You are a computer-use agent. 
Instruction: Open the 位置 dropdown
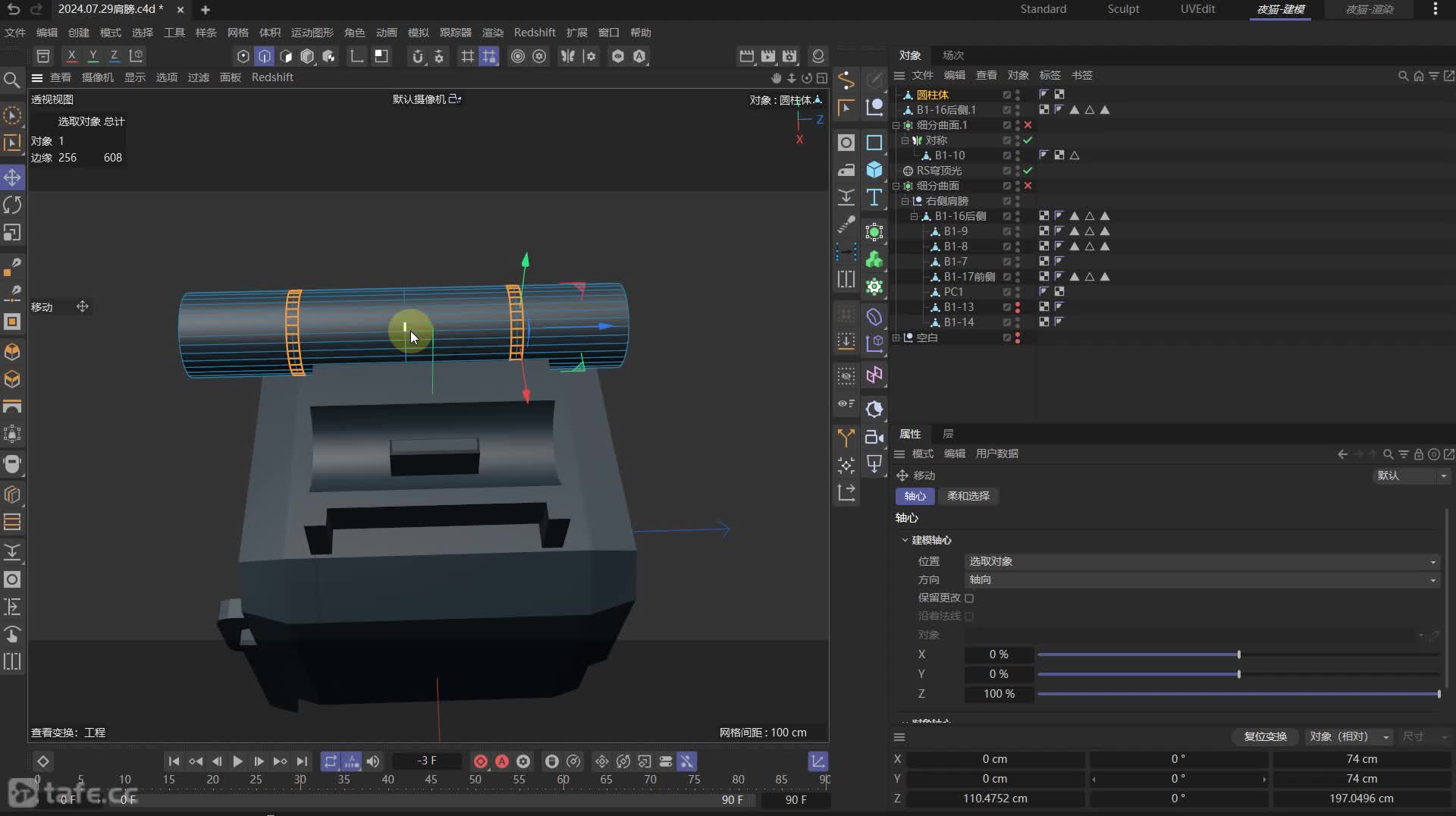1202,561
